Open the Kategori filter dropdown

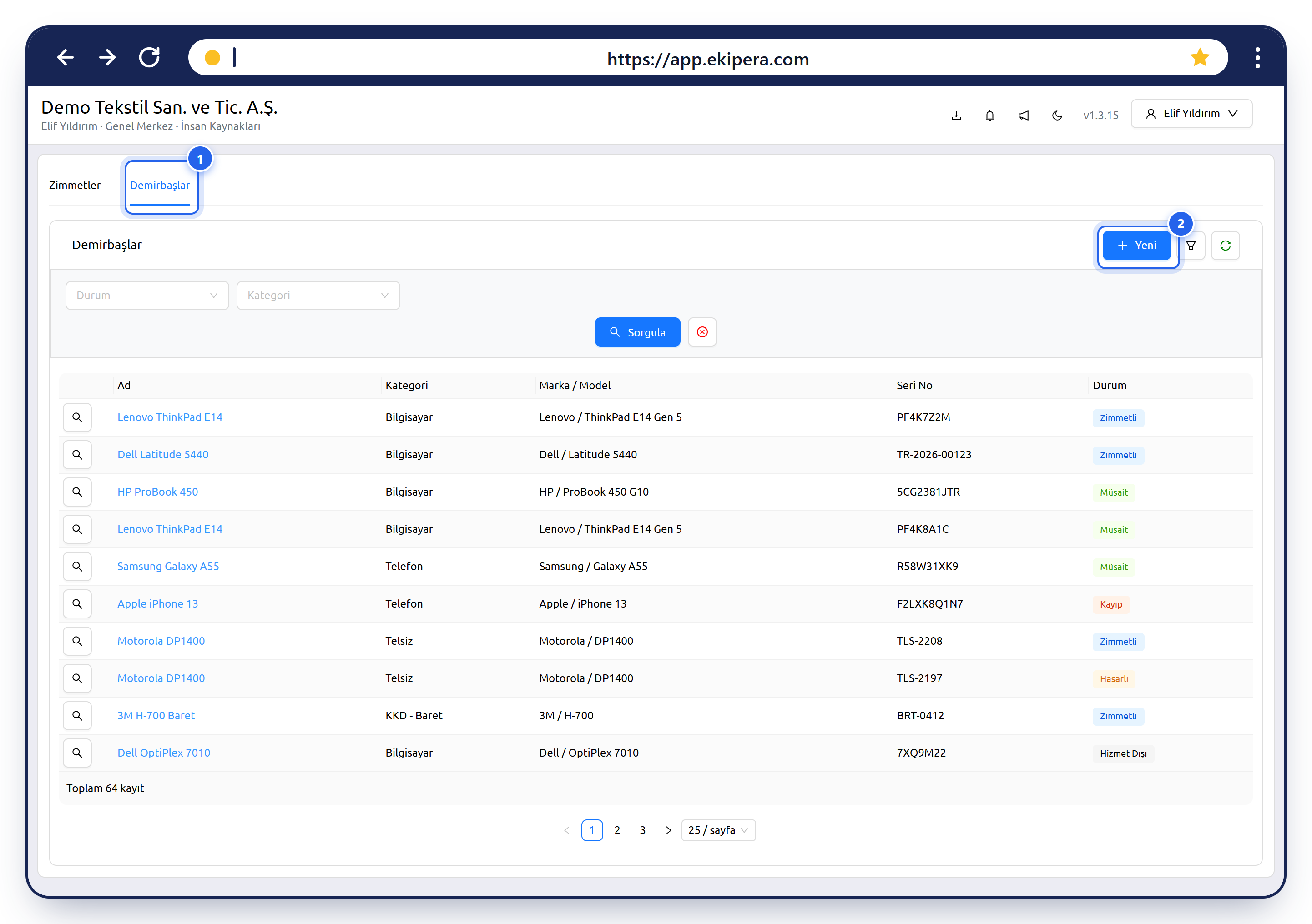coord(318,295)
